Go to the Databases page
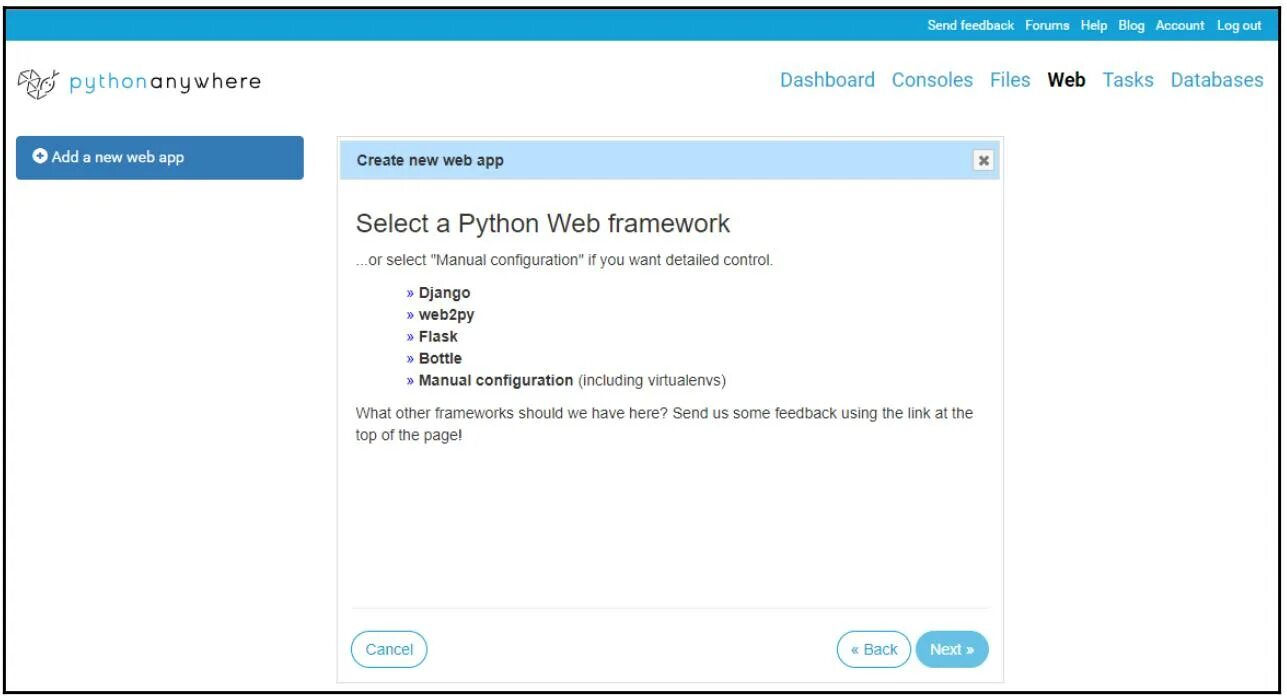Viewport: 1287px width, 700px height. click(1217, 80)
